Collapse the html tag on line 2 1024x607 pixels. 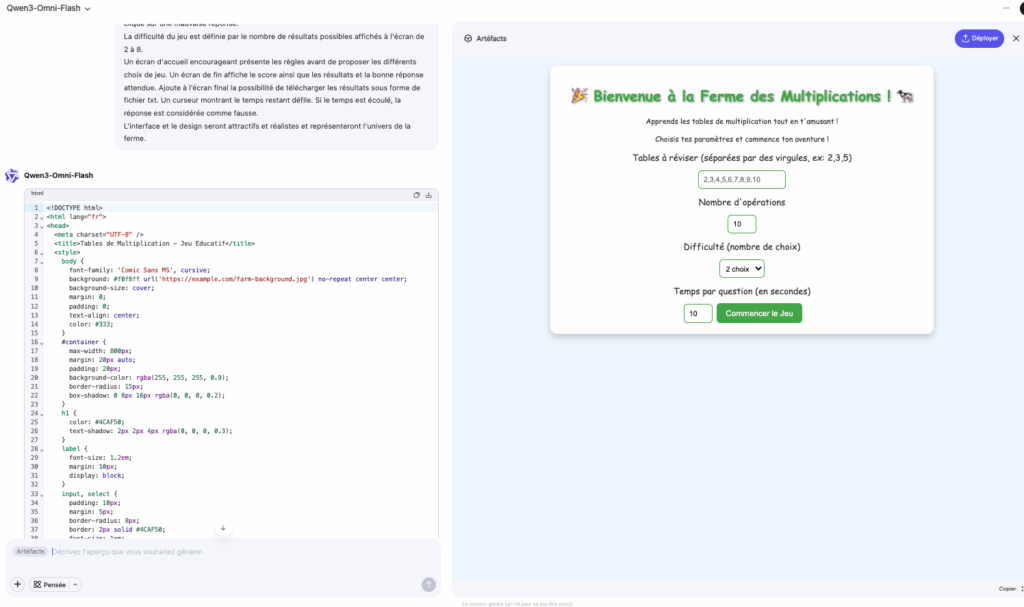click(41, 216)
